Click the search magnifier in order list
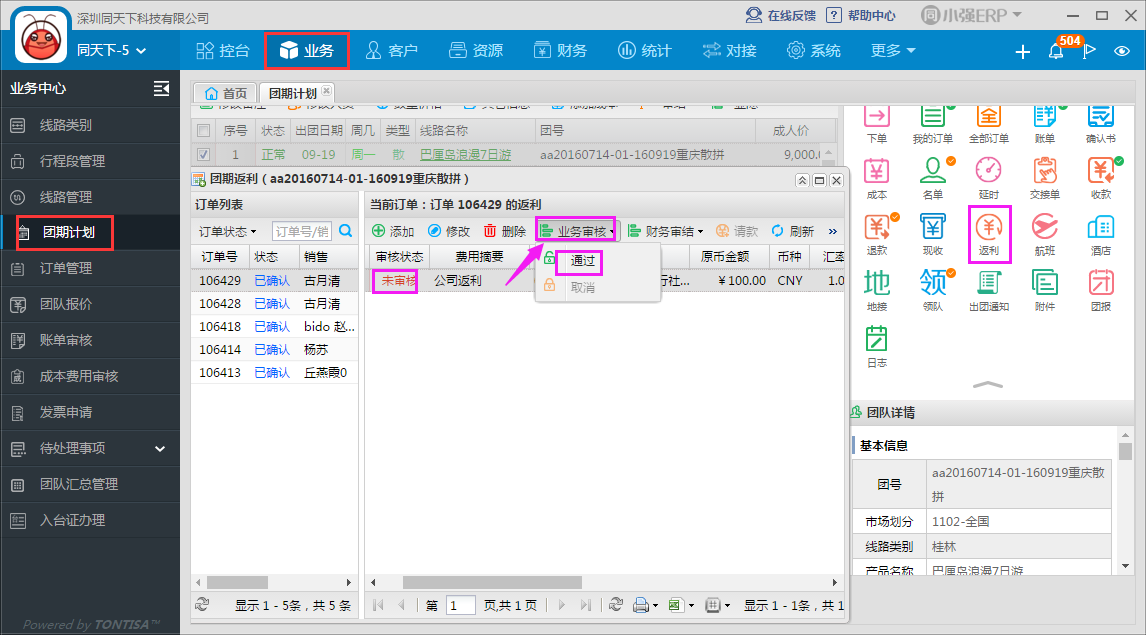1146x635 pixels. coord(346,231)
